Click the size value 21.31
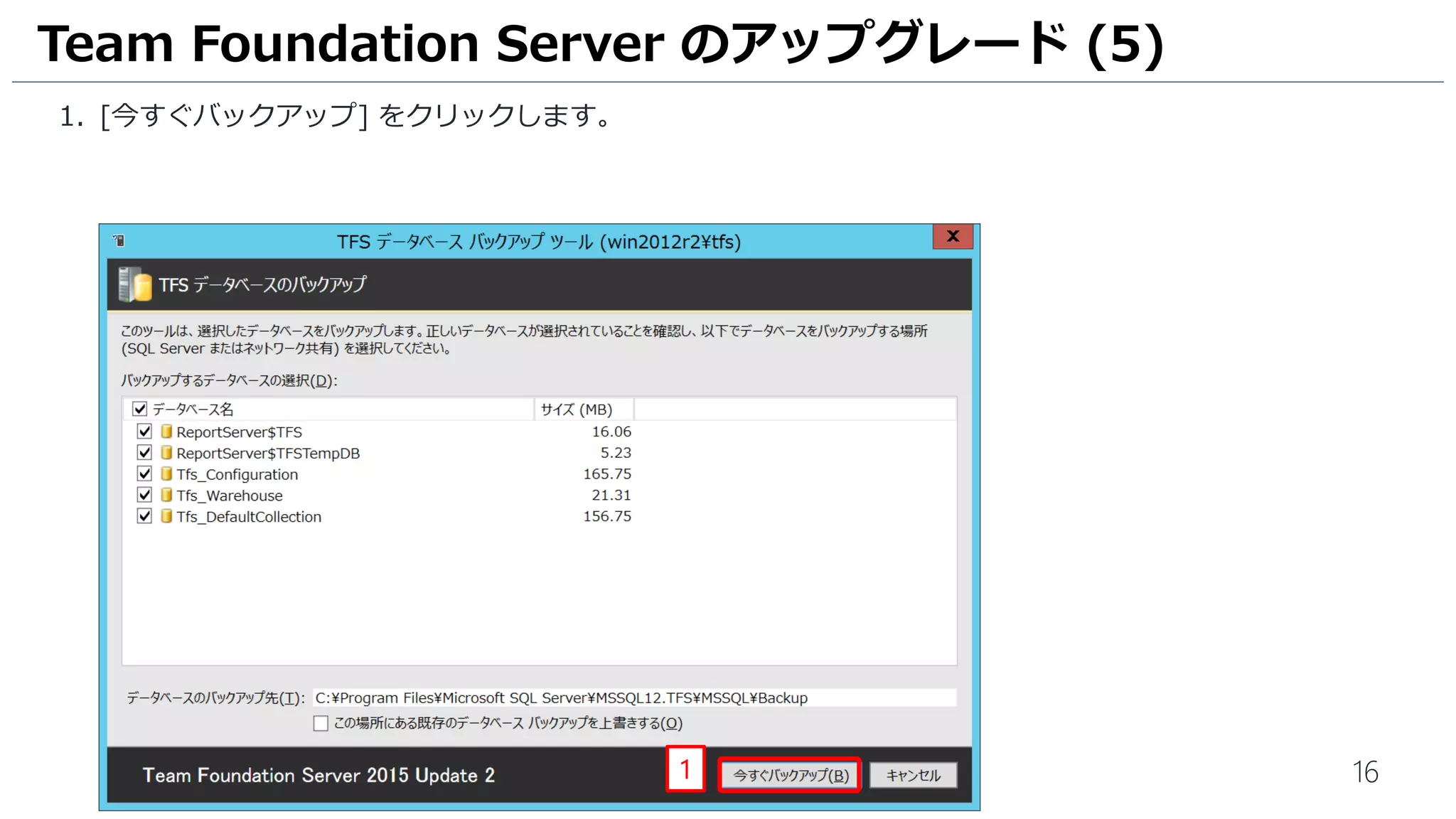Screen dimensions: 1456x819 pyautogui.click(x=611, y=495)
